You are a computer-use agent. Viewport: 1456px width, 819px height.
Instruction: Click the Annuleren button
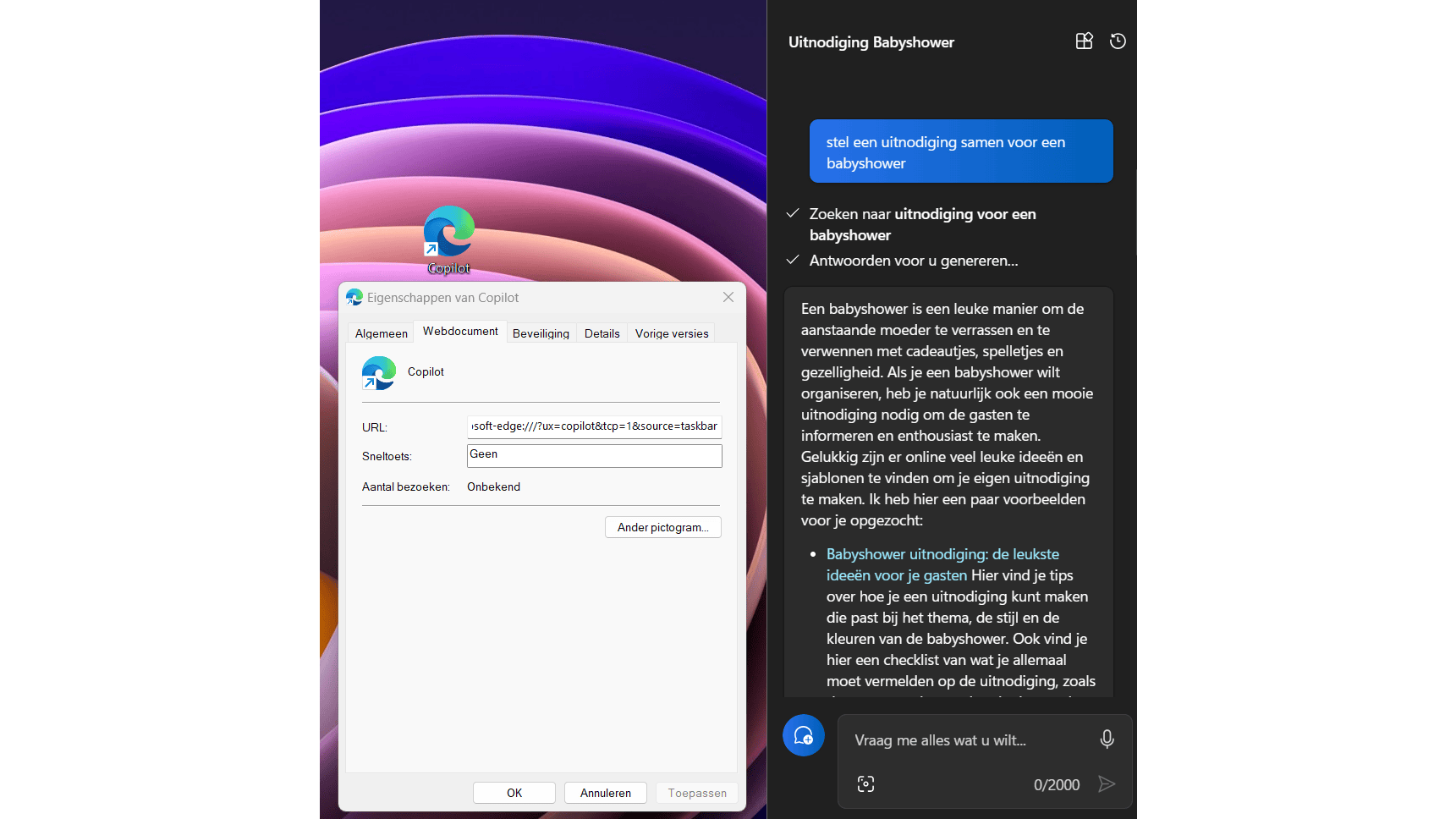click(x=606, y=793)
